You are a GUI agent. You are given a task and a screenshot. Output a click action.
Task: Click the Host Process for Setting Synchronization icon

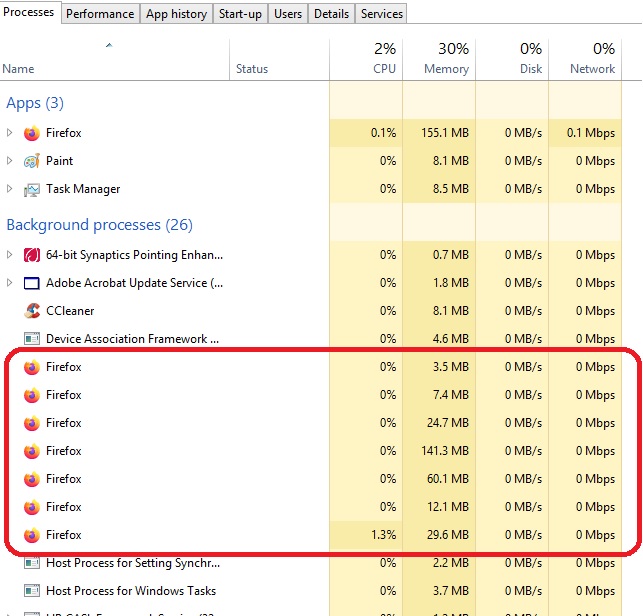pyautogui.click(x=32, y=563)
